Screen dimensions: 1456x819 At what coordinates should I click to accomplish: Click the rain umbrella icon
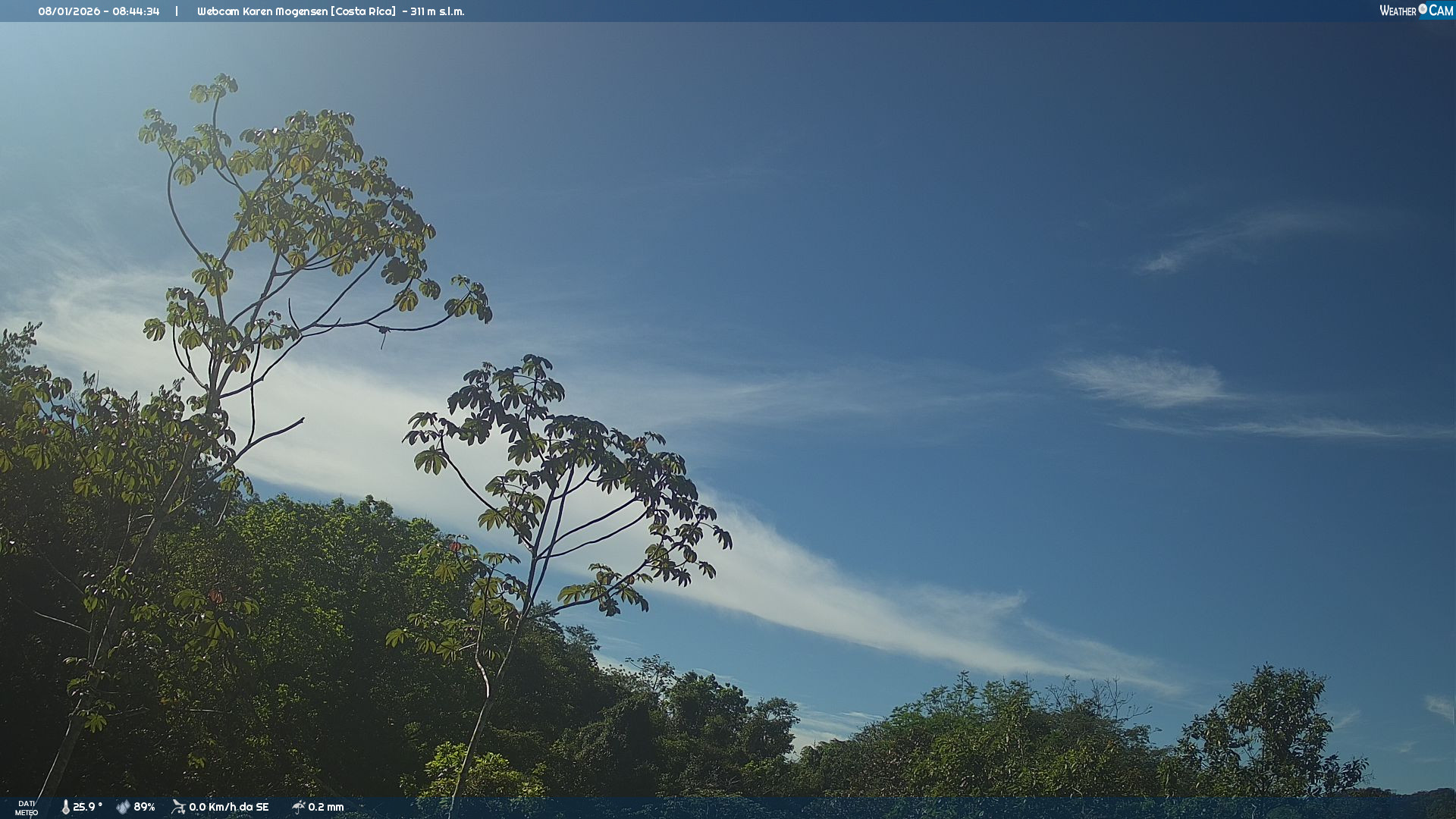point(298,807)
